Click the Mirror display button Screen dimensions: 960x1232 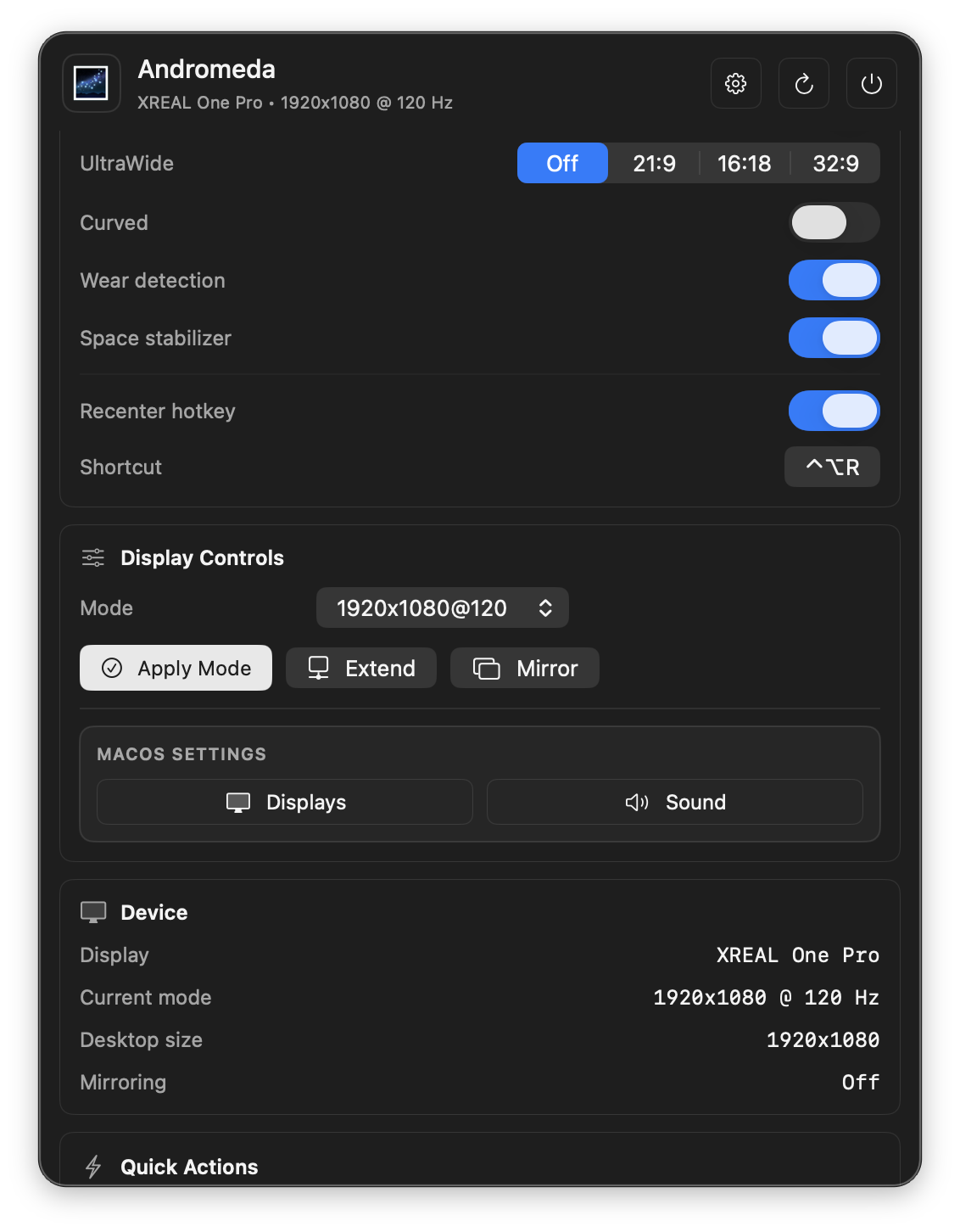tap(525, 668)
